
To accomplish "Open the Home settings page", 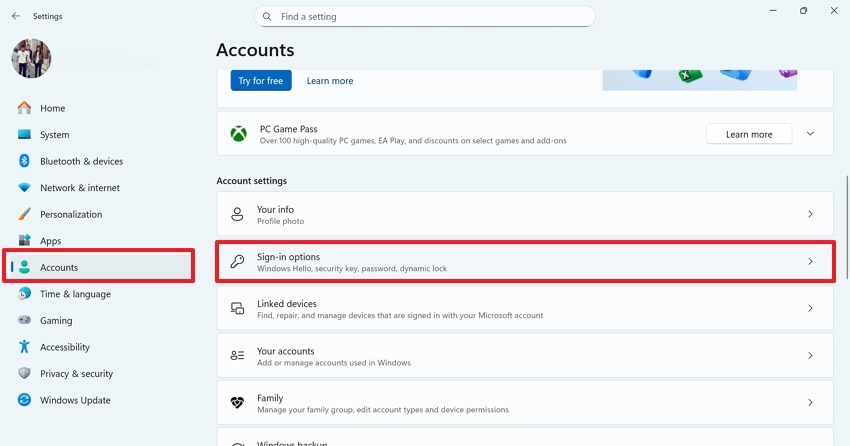I will point(52,108).
